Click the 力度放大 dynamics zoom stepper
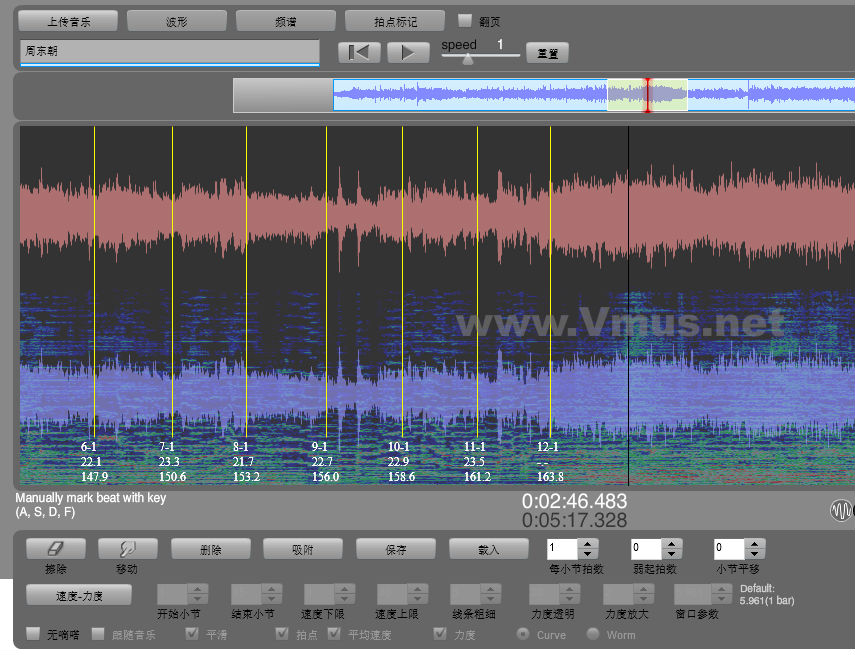The height and width of the screenshot is (655, 855). (x=628, y=594)
